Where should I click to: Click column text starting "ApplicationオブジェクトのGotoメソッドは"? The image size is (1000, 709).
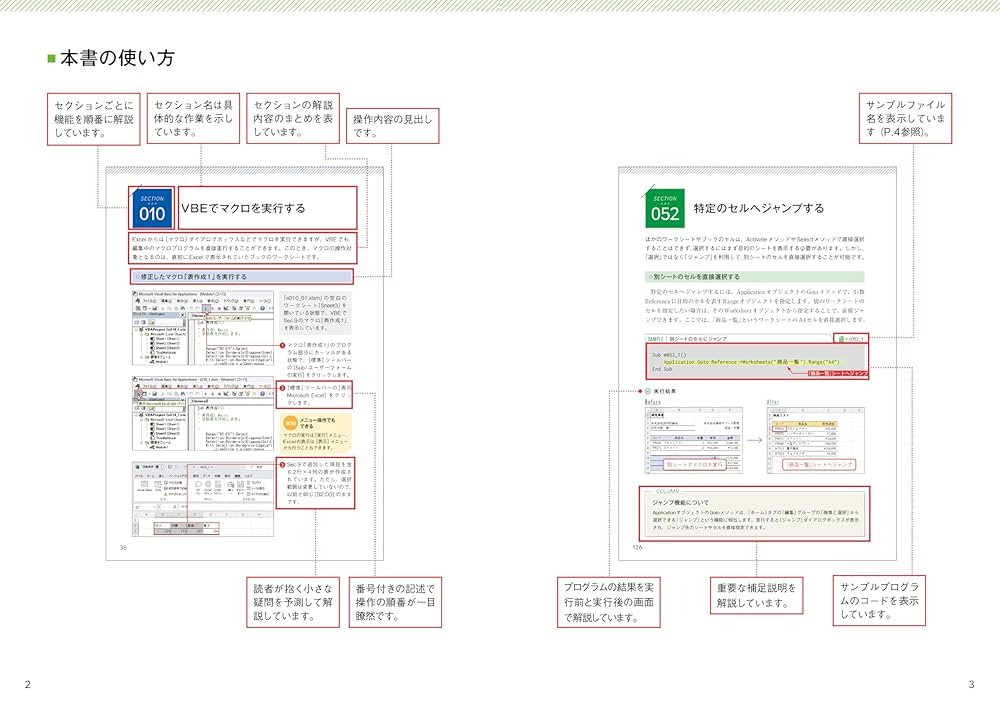pyautogui.click(x=755, y=520)
